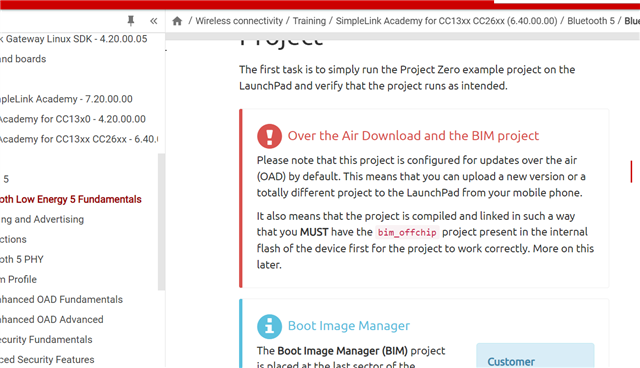The width and height of the screenshot is (640, 368).
Task: Open Wireless connectivity breadcrumb
Action: [239, 21]
